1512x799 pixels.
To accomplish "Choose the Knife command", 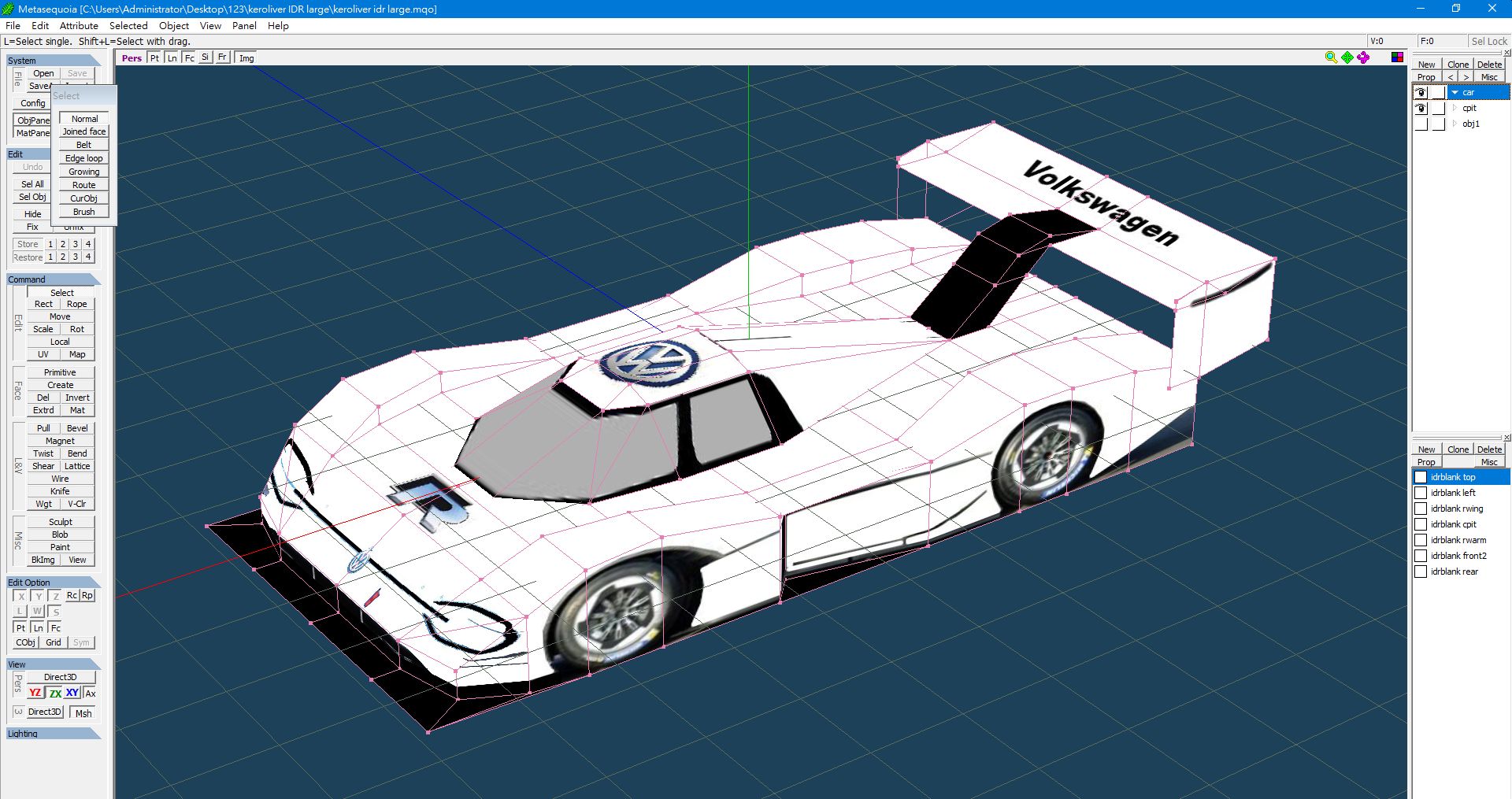I will (x=60, y=490).
